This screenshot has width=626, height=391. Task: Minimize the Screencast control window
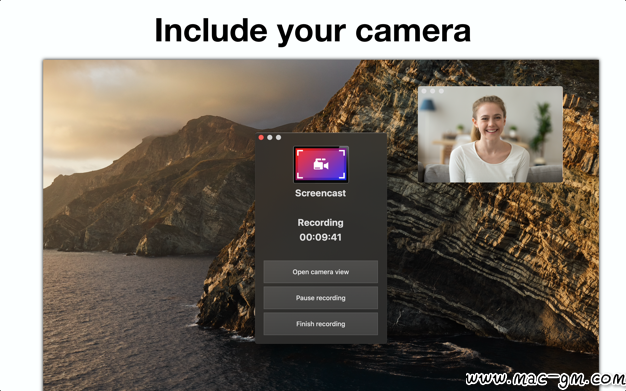click(x=270, y=137)
